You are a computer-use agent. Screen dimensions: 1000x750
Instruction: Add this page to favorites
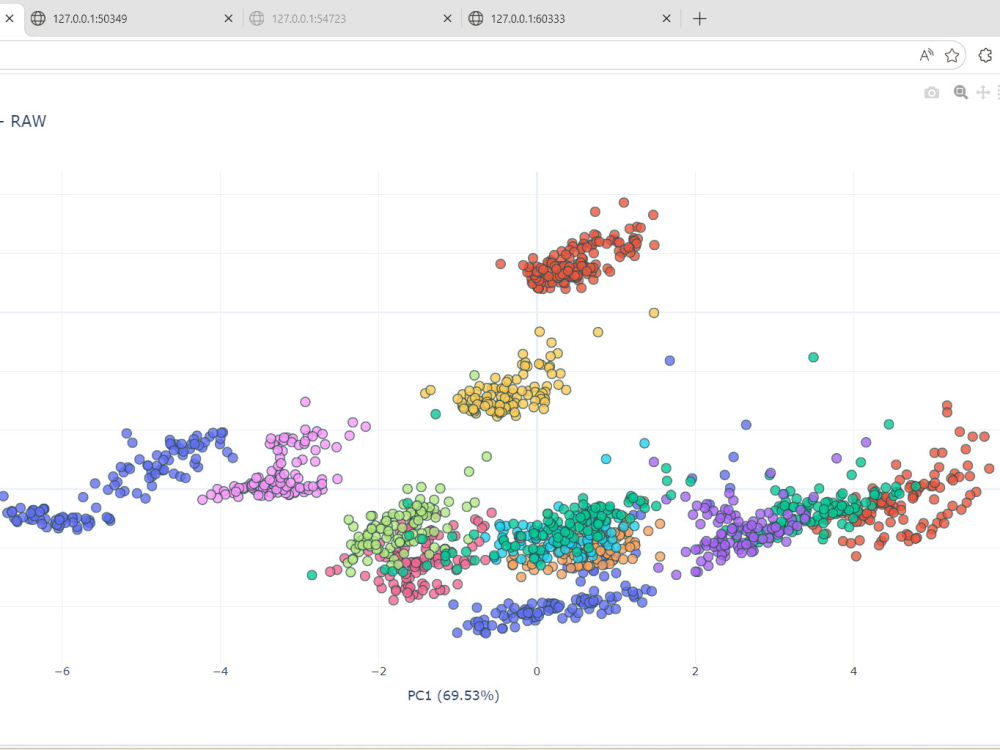click(952, 55)
